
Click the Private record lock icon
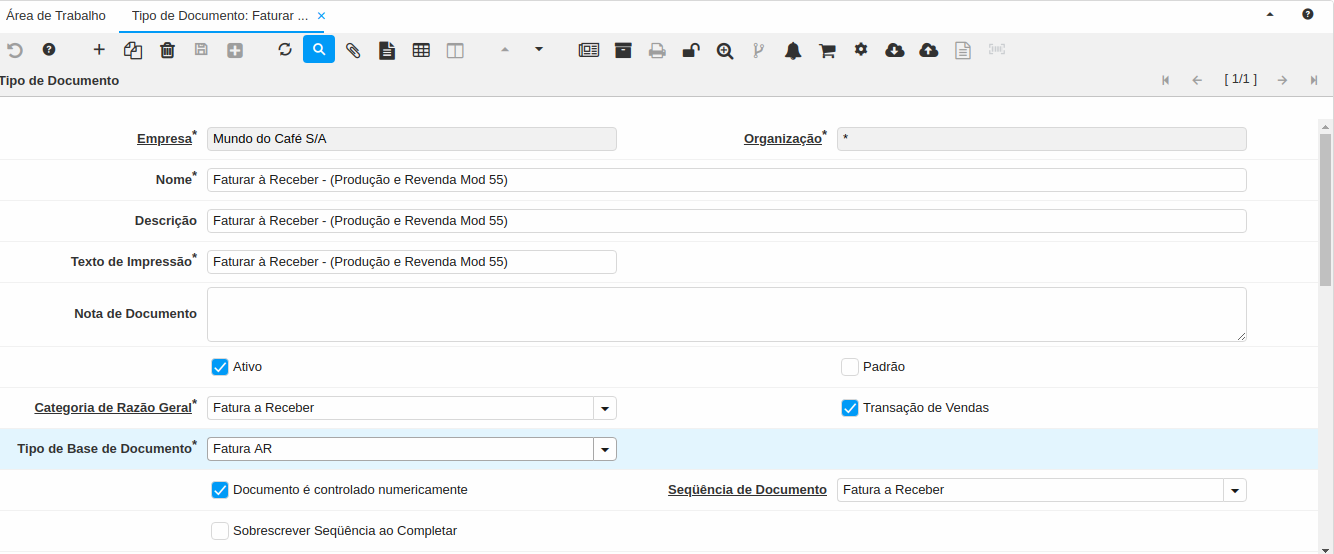tap(691, 49)
